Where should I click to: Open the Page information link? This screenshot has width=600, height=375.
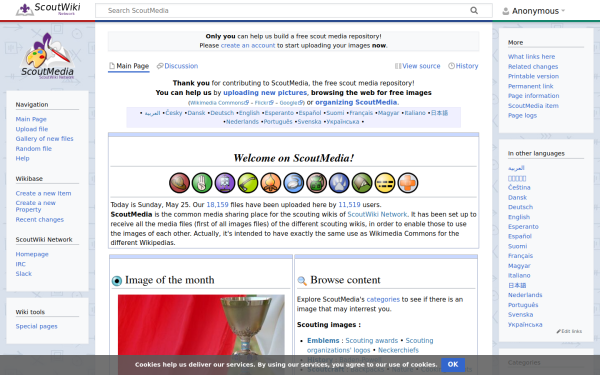pos(534,96)
